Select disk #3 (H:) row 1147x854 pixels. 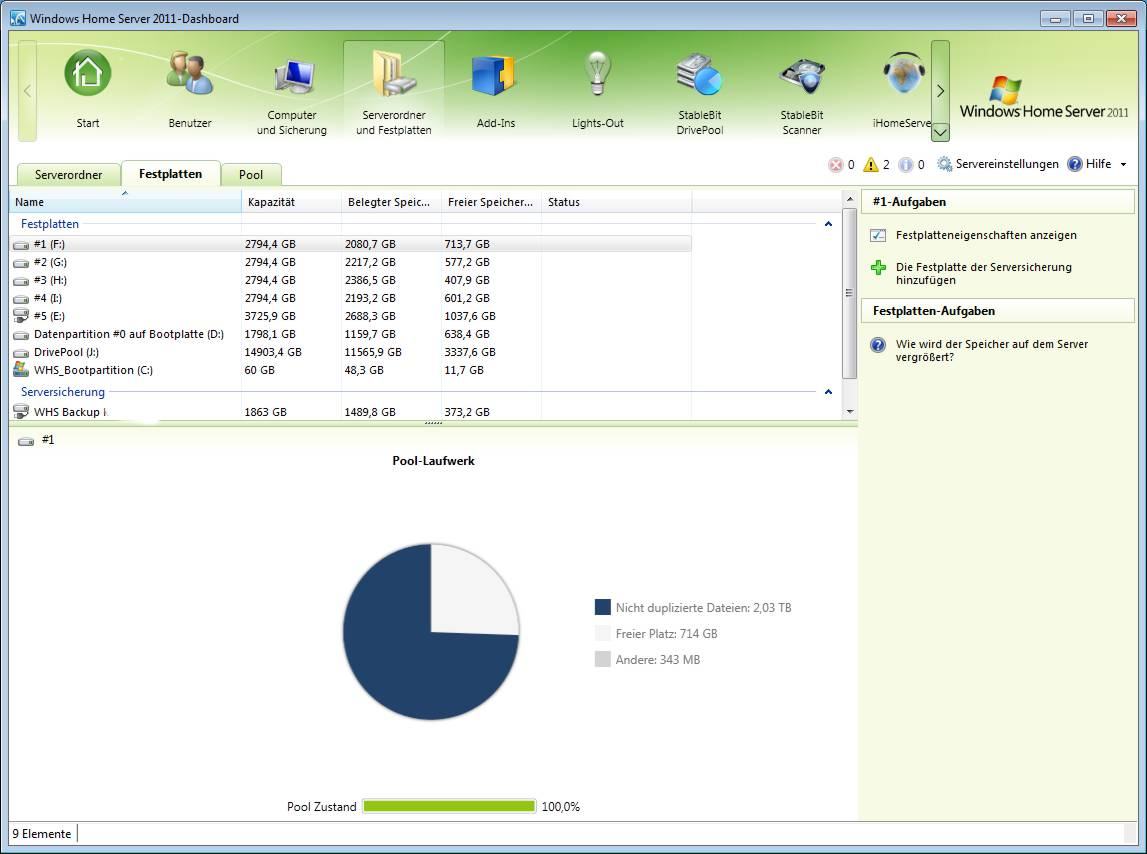click(x=350, y=280)
